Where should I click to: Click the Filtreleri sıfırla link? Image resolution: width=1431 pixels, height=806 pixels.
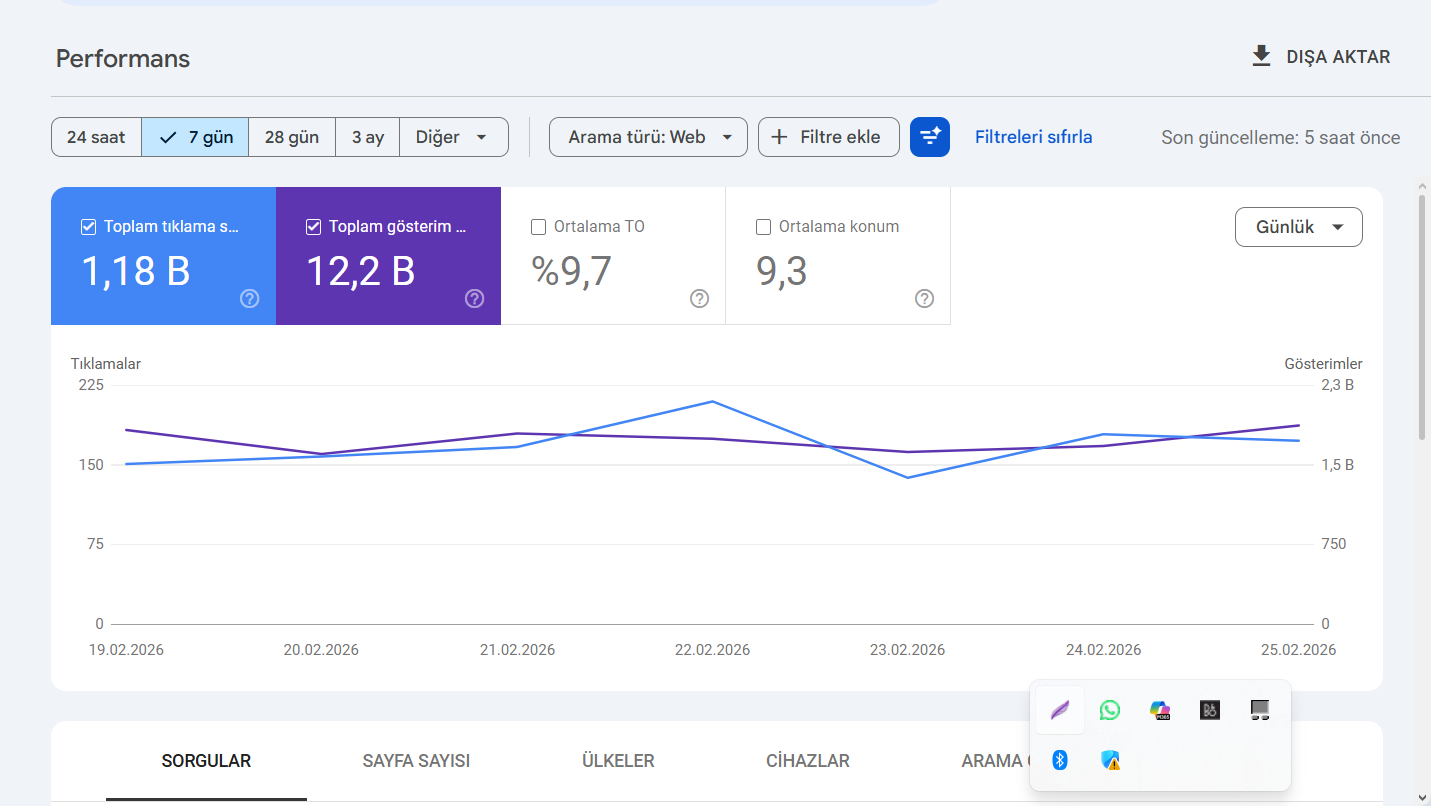click(1033, 137)
